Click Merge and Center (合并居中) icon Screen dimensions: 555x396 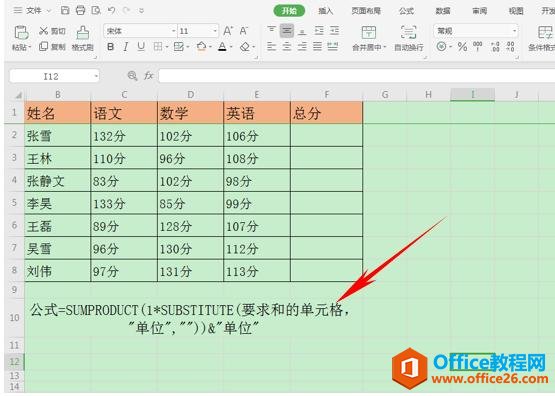[368, 33]
